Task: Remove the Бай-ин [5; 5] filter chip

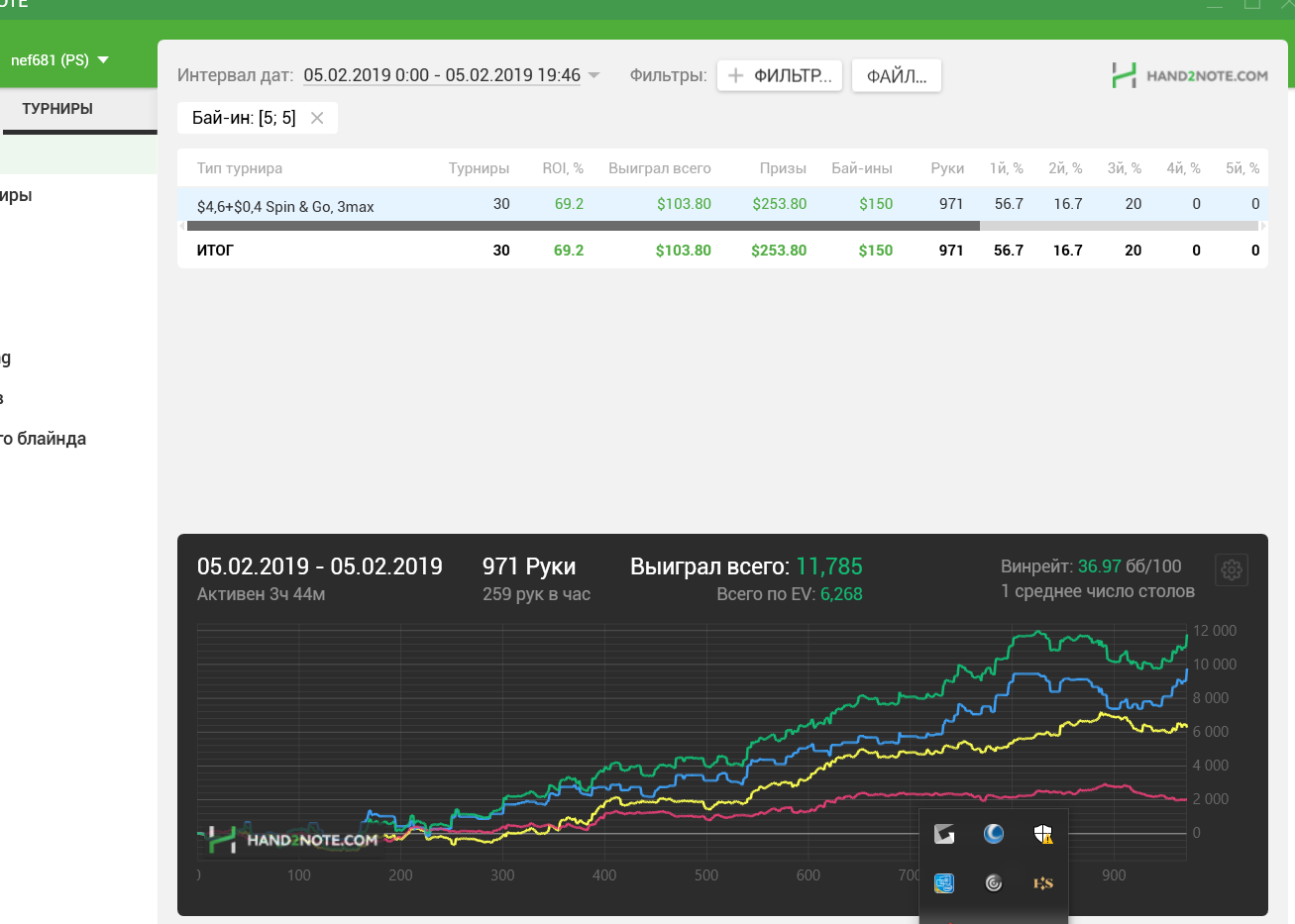Action: pyautogui.click(x=317, y=118)
